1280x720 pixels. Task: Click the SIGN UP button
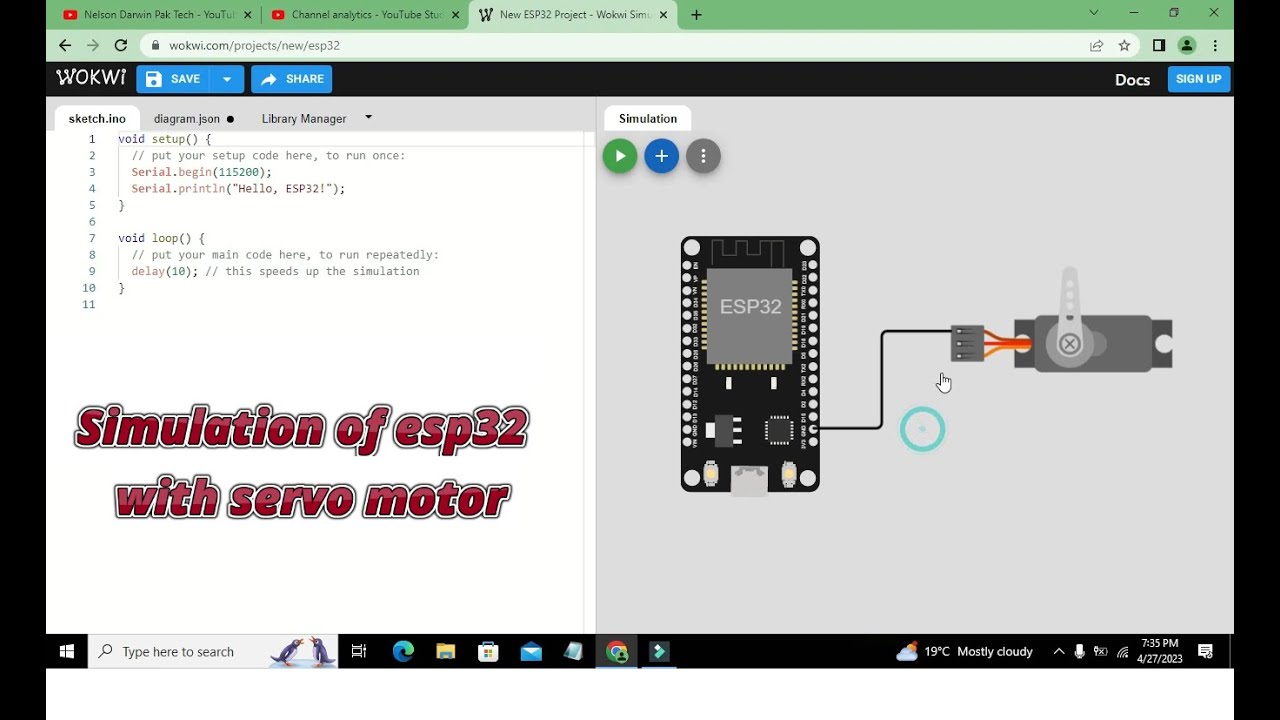[x=1199, y=79]
